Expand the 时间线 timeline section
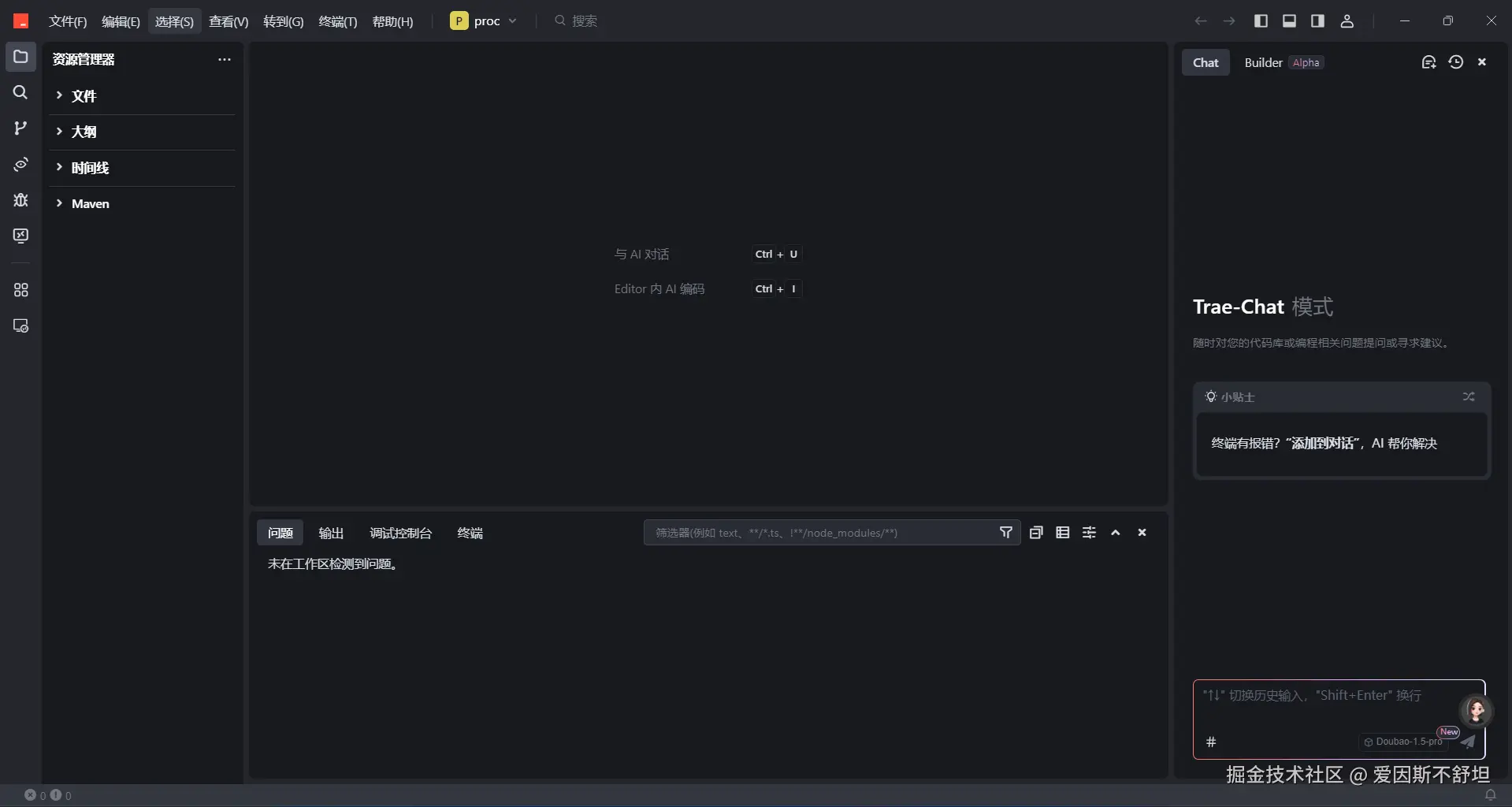This screenshot has width=1512, height=807. pos(143,168)
